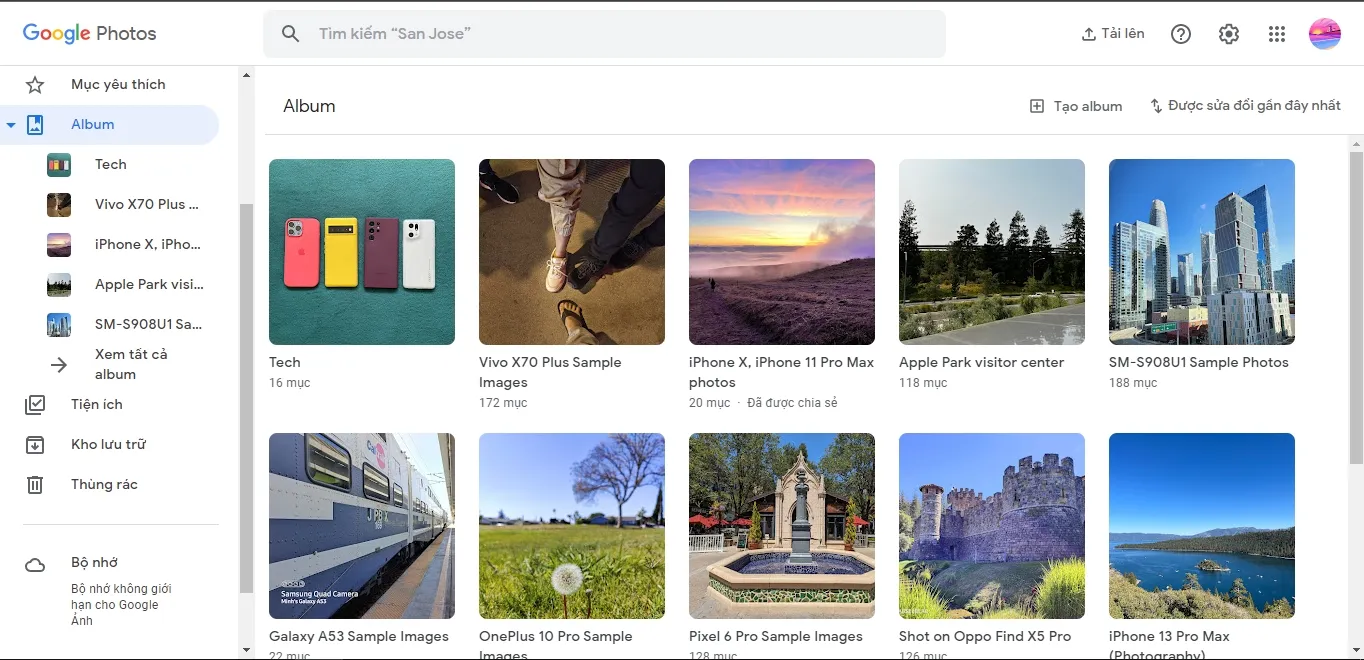
Task: Click Galaxy A53 Sample Images title
Action: [x=359, y=636]
